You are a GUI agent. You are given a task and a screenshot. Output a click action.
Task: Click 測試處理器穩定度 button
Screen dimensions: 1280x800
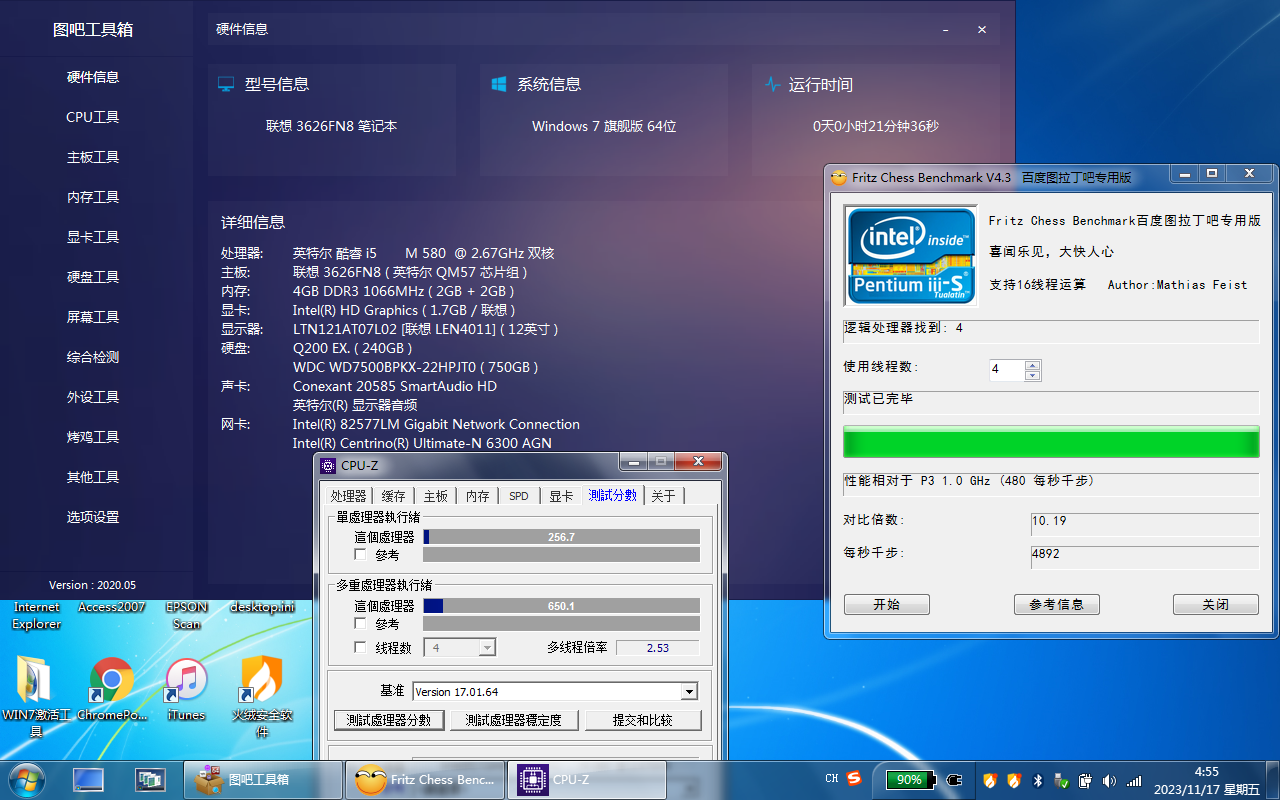[x=514, y=720]
